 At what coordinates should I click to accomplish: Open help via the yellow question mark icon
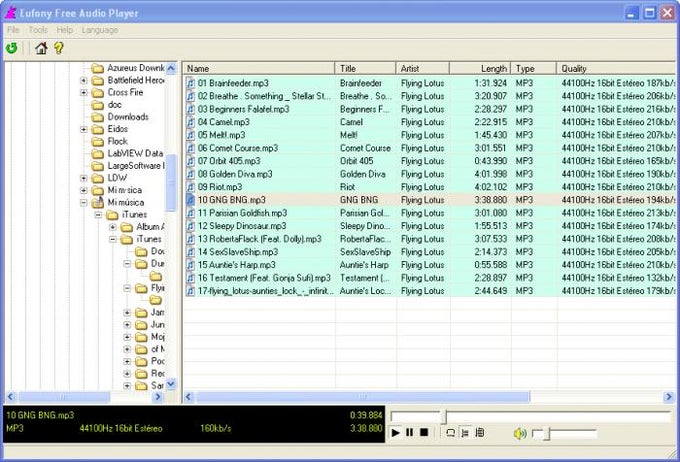pyautogui.click(x=58, y=47)
